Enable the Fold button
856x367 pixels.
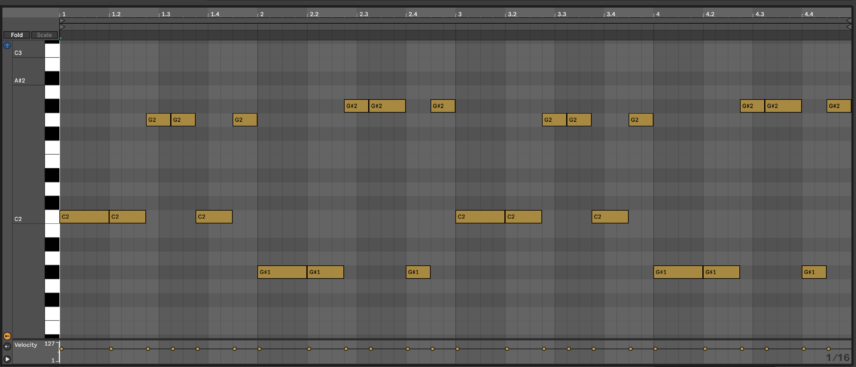(x=16, y=35)
